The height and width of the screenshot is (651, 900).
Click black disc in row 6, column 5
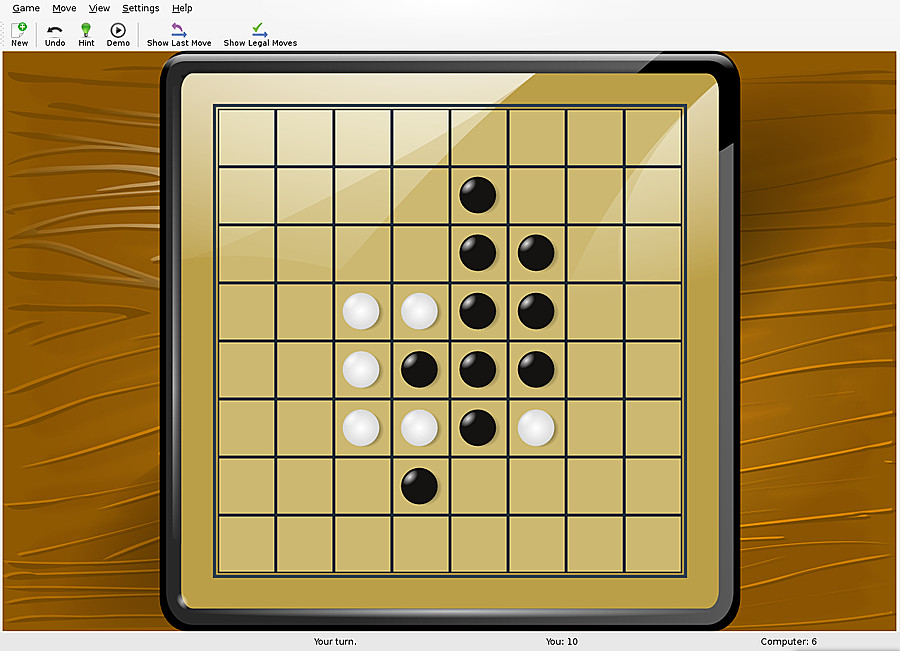pyautogui.click(x=478, y=428)
